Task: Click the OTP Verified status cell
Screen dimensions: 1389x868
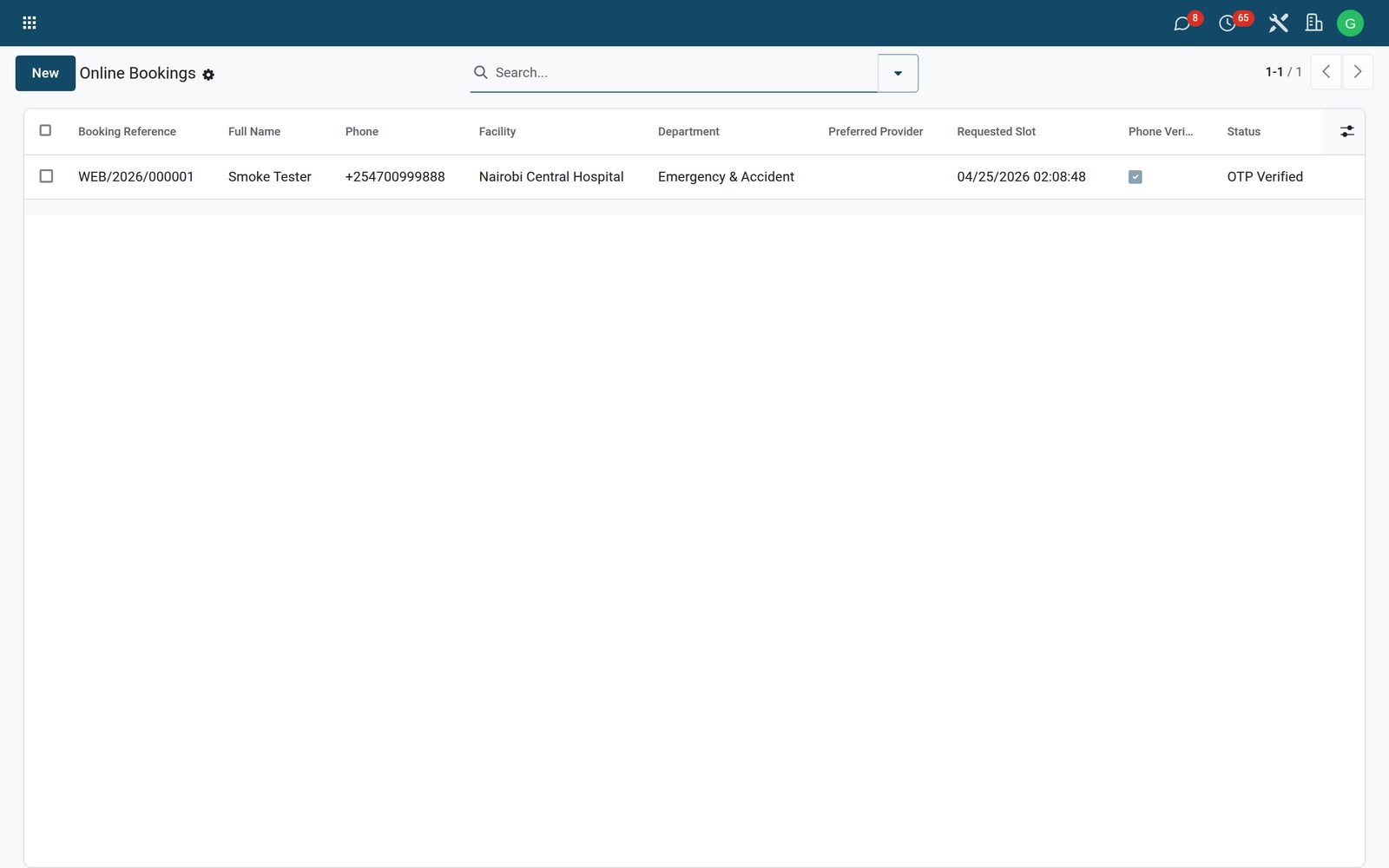Action: pyautogui.click(x=1265, y=177)
